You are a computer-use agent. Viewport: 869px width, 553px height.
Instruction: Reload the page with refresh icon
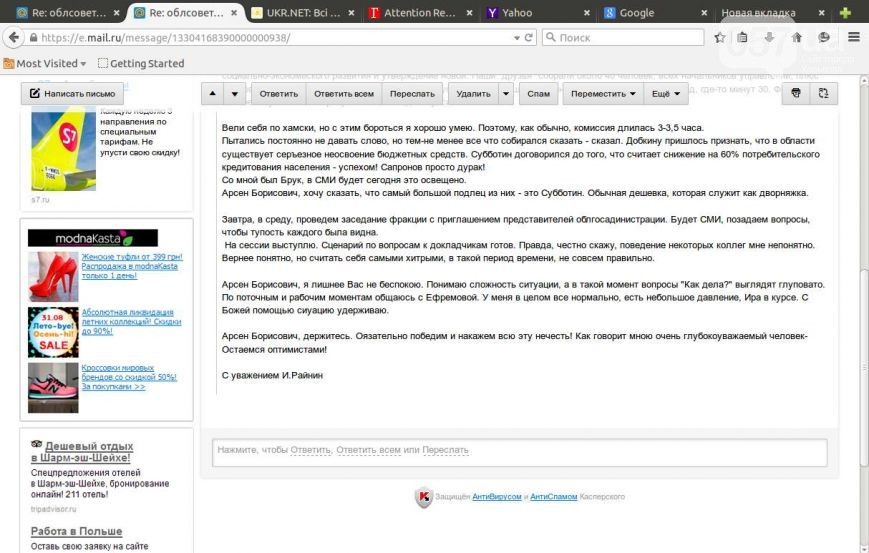pos(529,37)
